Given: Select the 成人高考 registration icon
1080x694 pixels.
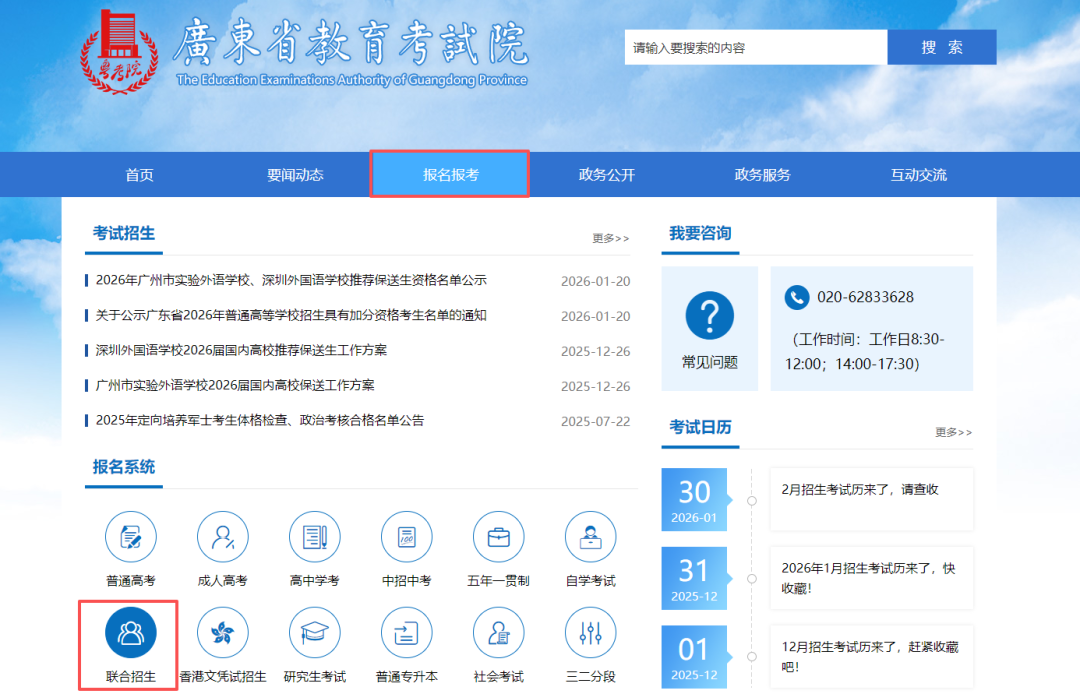Looking at the screenshot, I should (223, 537).
